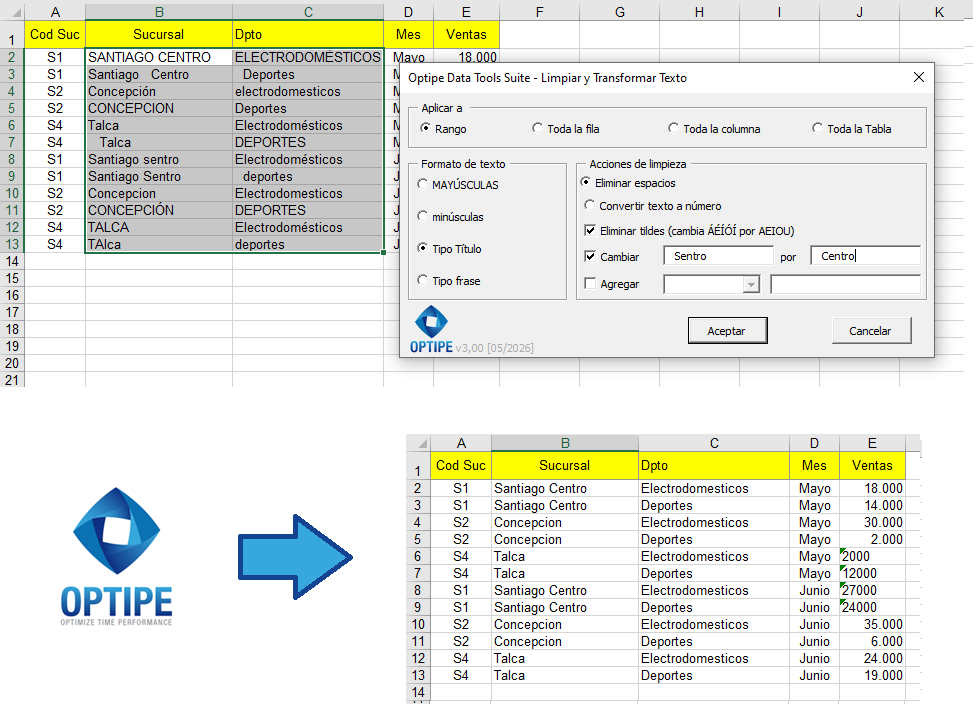Viewport: 980px width, 712px height.
Task: Click cell electrodomesticos in row 4
Action: click(308, 91)
